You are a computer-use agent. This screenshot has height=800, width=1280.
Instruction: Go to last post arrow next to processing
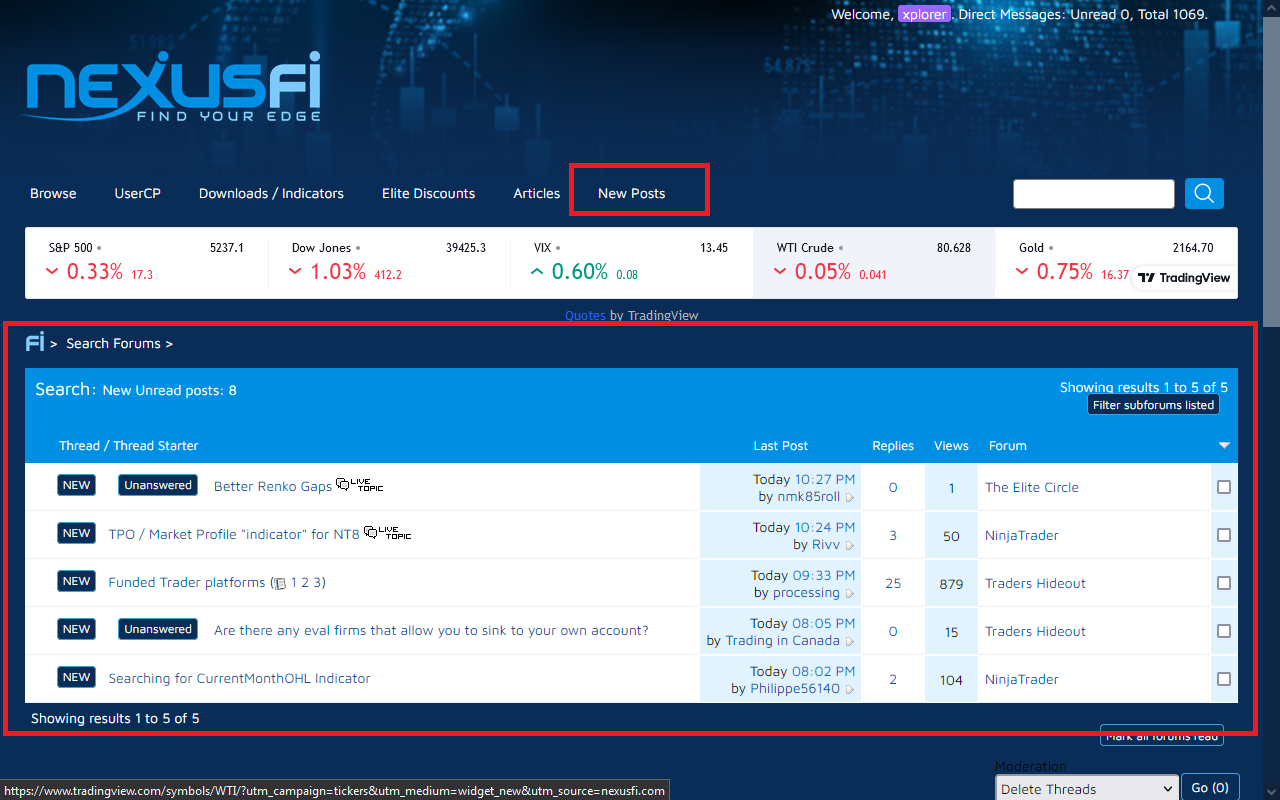tap(850, 593)
